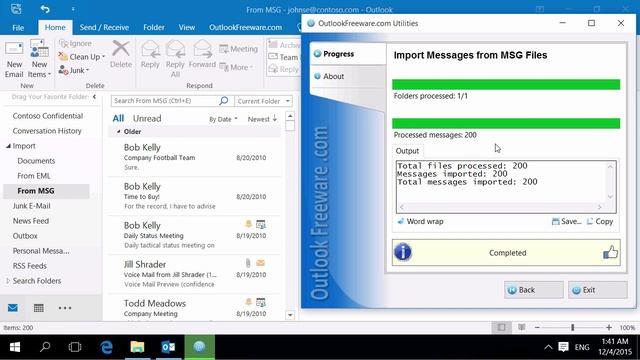Click the Undo arrow in title bar

coord(45,9)
